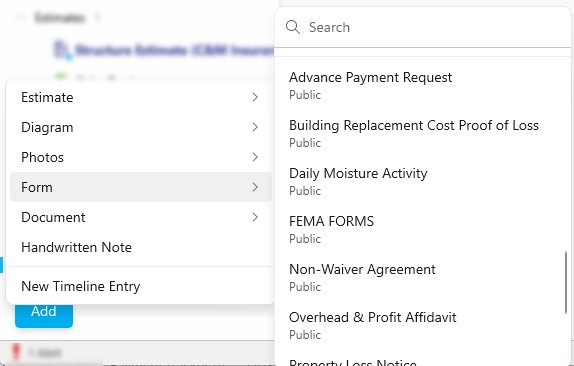This screenshot has height=366, width=574.
Task: Select New Timeline Entry
Action: [x=141, y=286]
